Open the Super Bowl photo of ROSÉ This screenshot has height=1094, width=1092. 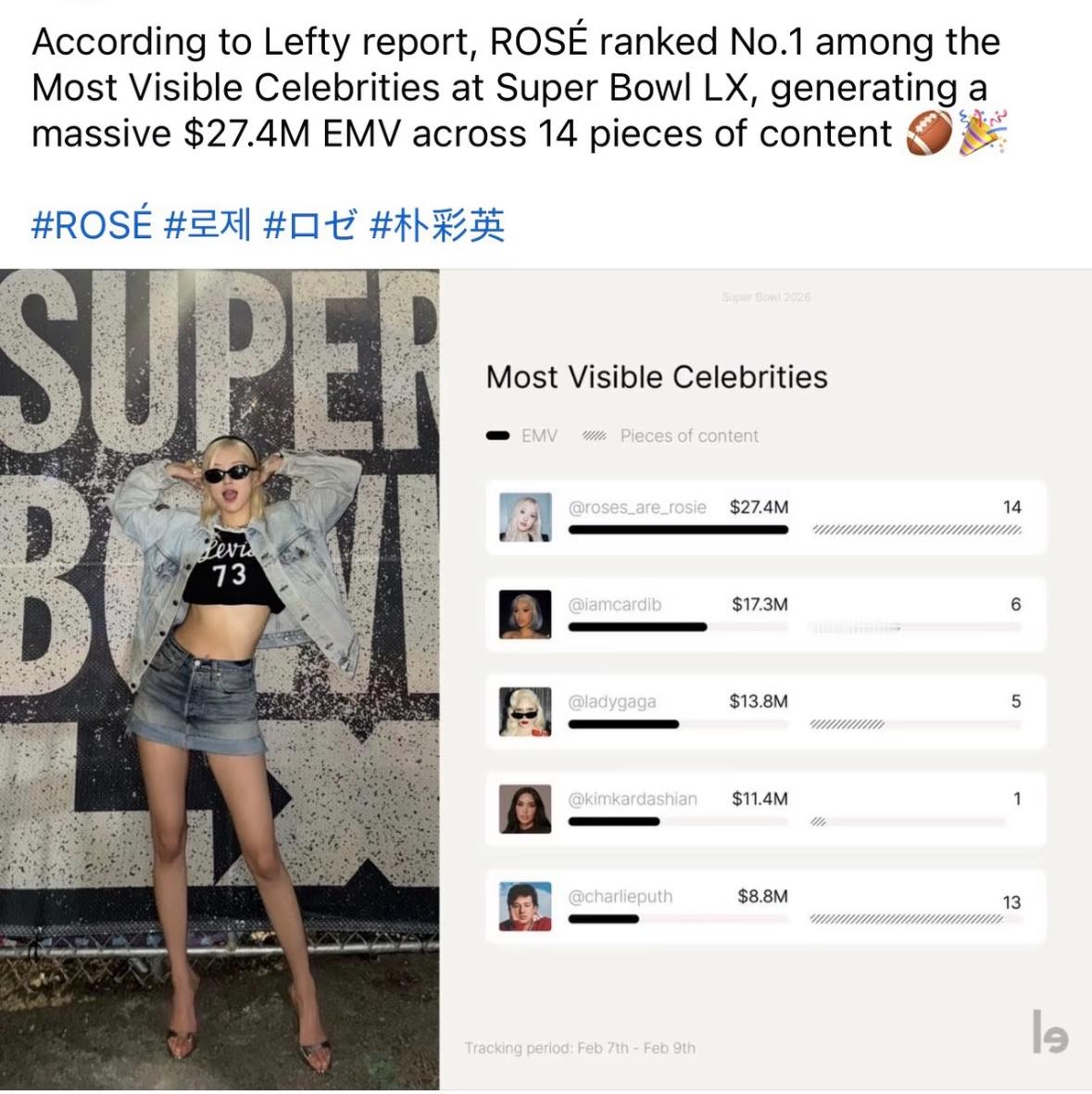point(220,680)
